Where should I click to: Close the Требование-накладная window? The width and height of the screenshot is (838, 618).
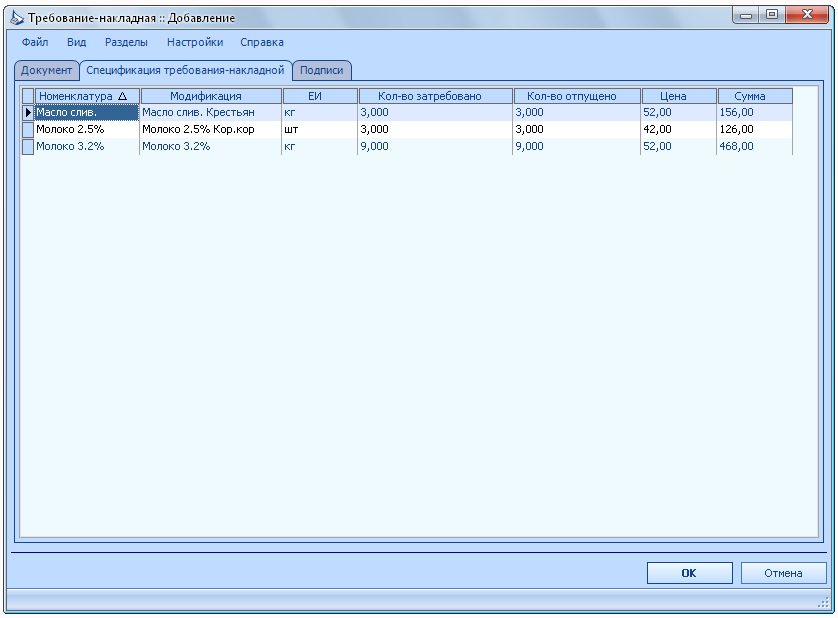click(808, 16)
